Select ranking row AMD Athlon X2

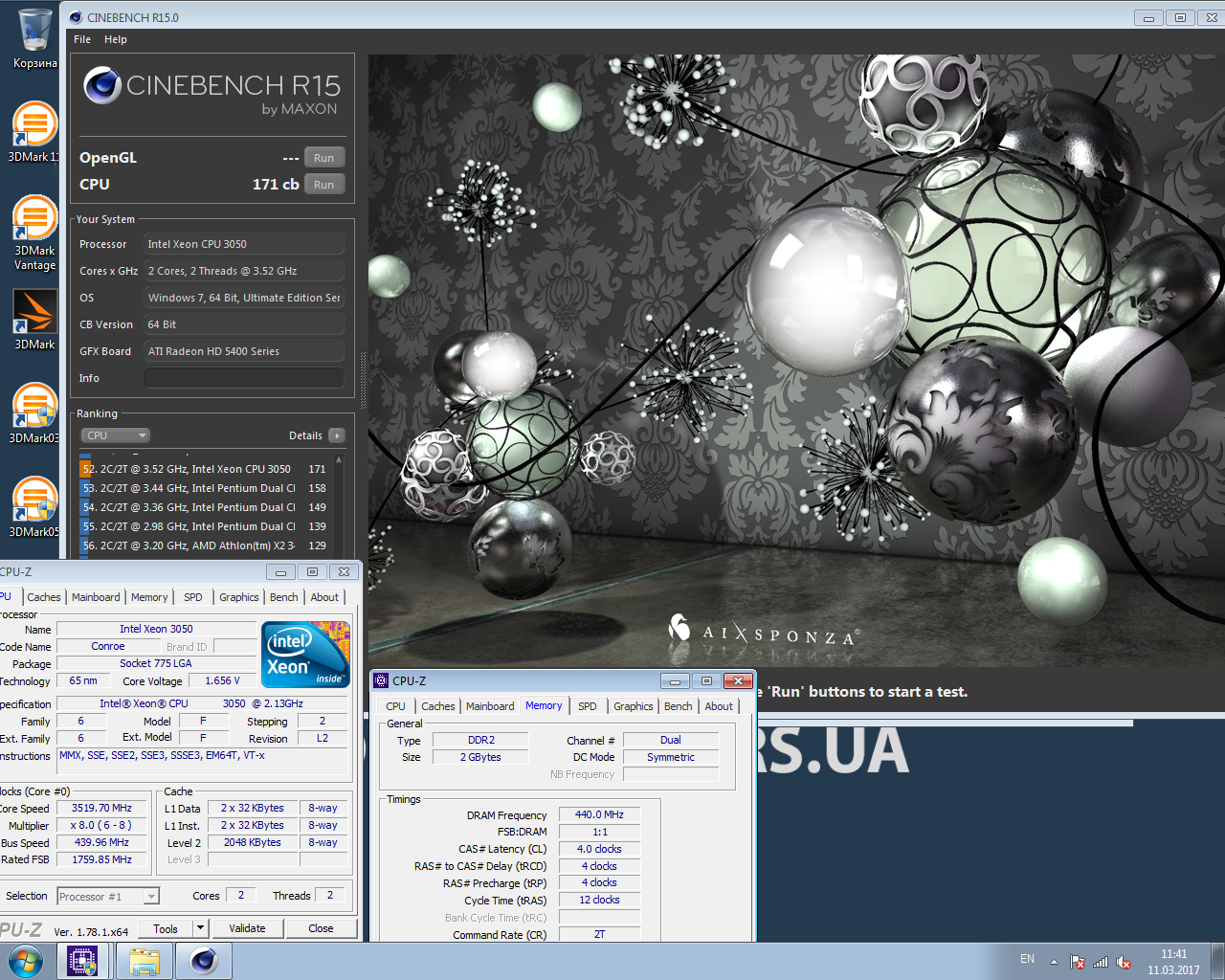click(205, 546)
